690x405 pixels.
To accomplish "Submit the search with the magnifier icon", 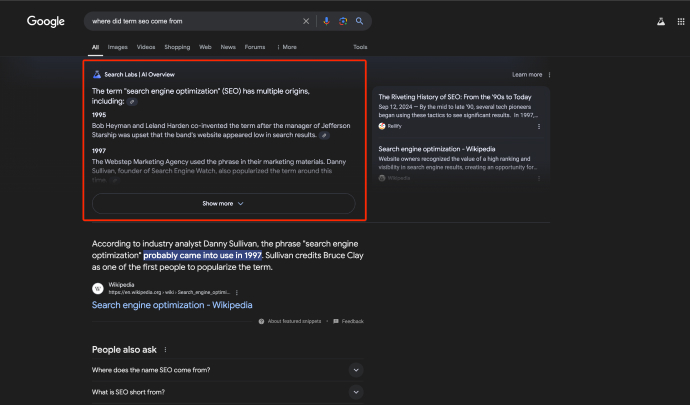I will (x=360, y=21).
